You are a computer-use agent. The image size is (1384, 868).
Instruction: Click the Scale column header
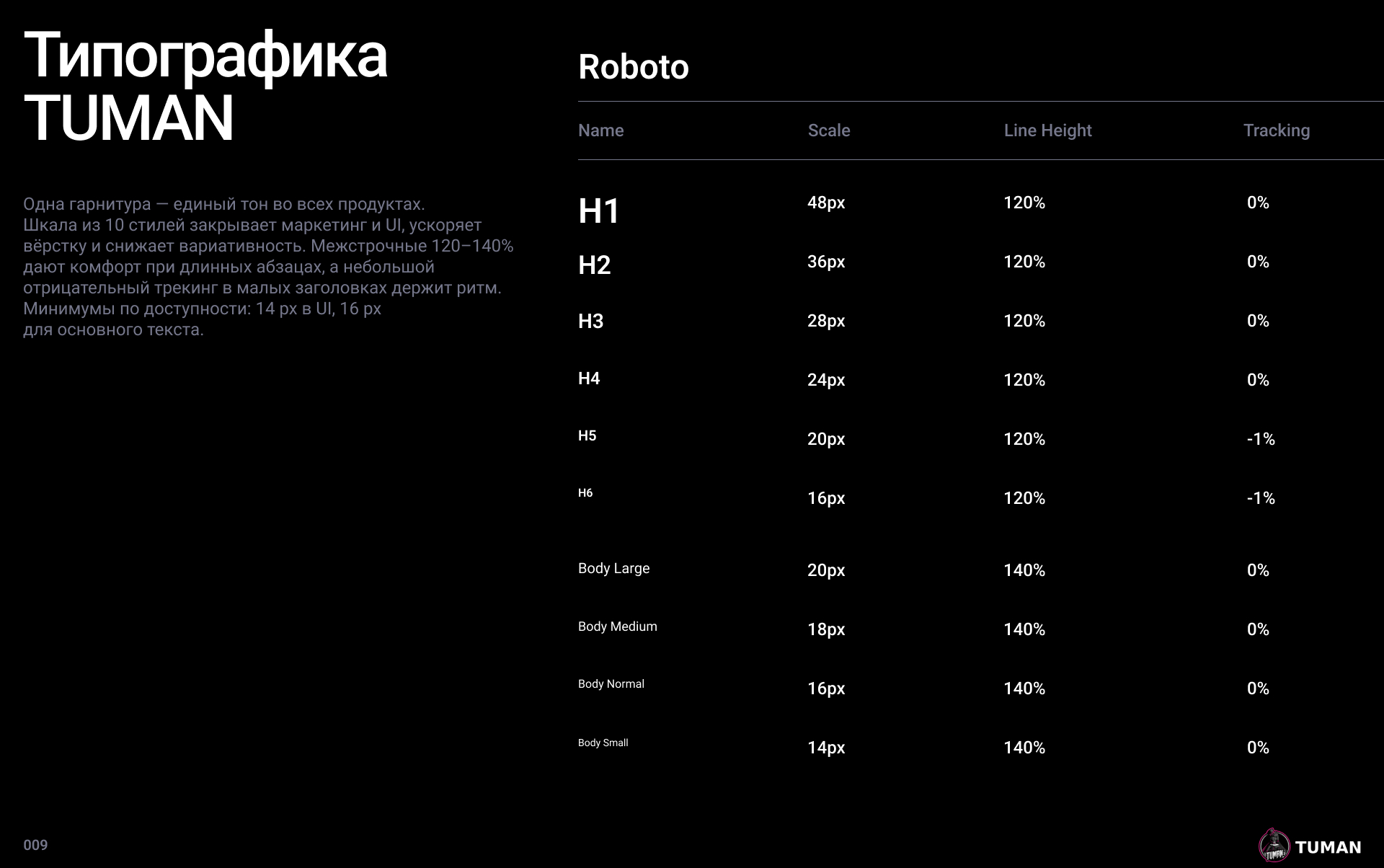click(828, 130)
